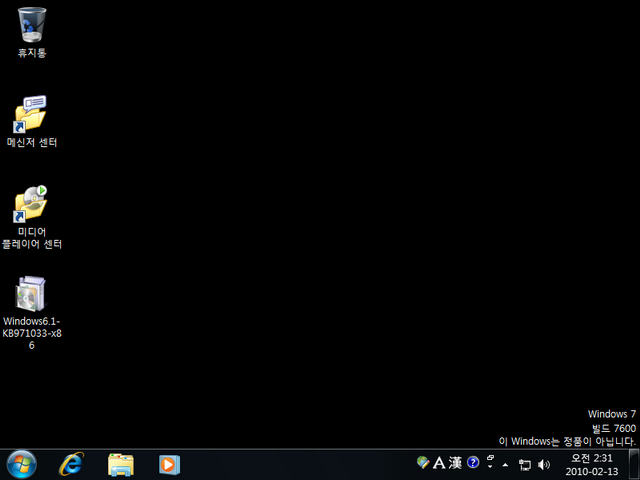Screen dimensions: 640x480
Task: Click the date 2010-02-13 in the taskbar
Action: click(592, 471)
